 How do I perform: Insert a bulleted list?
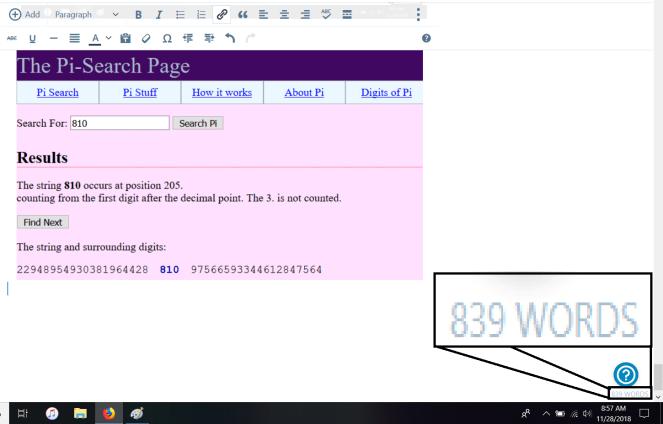(180, 15)
